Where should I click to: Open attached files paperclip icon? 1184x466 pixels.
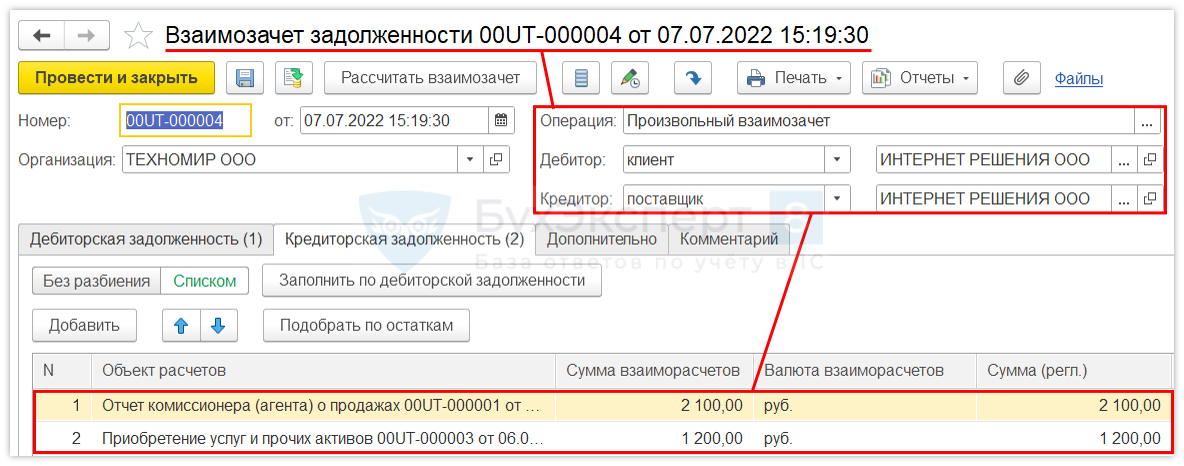[x=1022, y=78]
